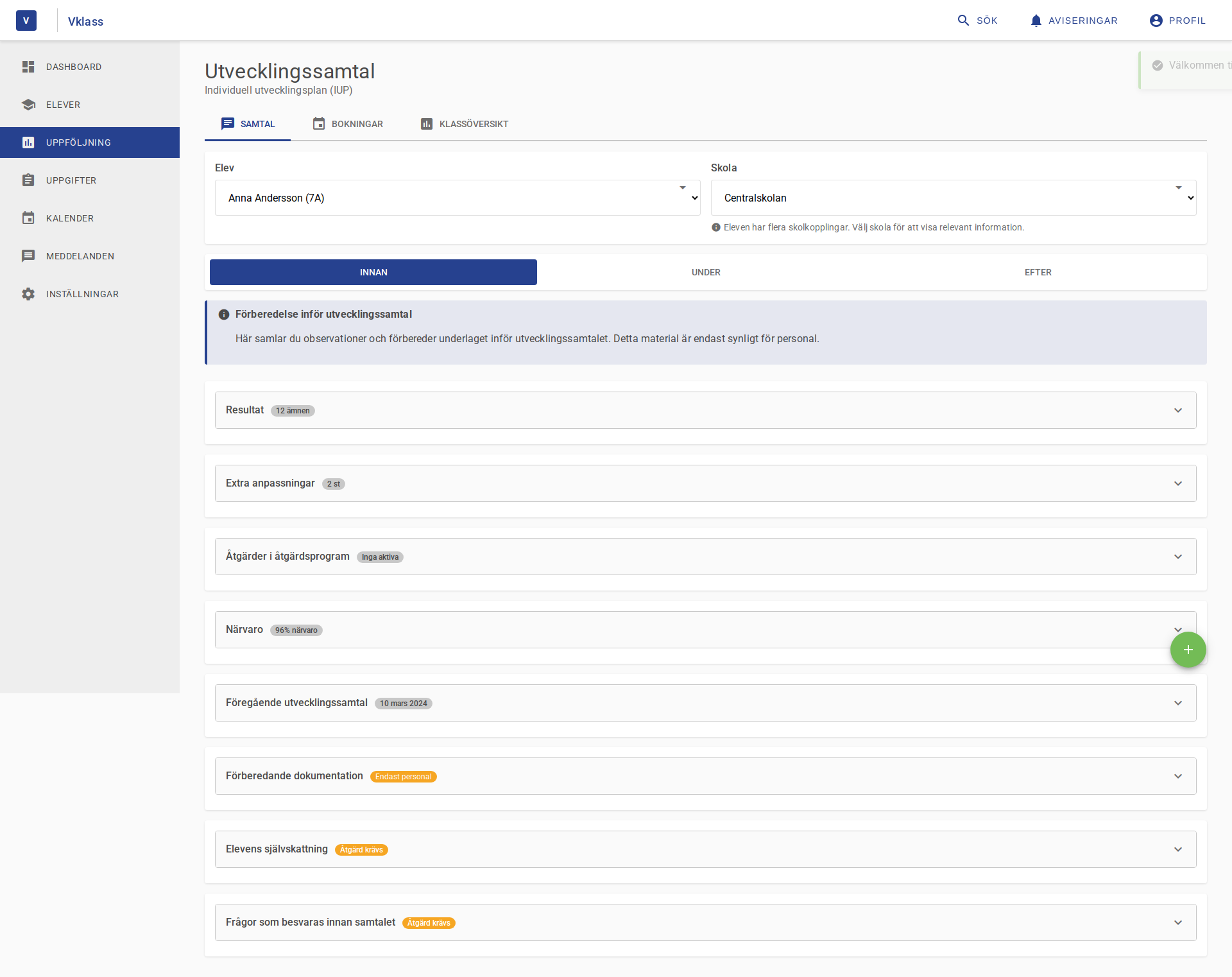The image size is (1232, 977).
Task: Switch to the Under phase
Action: click(x=706, y=272)
